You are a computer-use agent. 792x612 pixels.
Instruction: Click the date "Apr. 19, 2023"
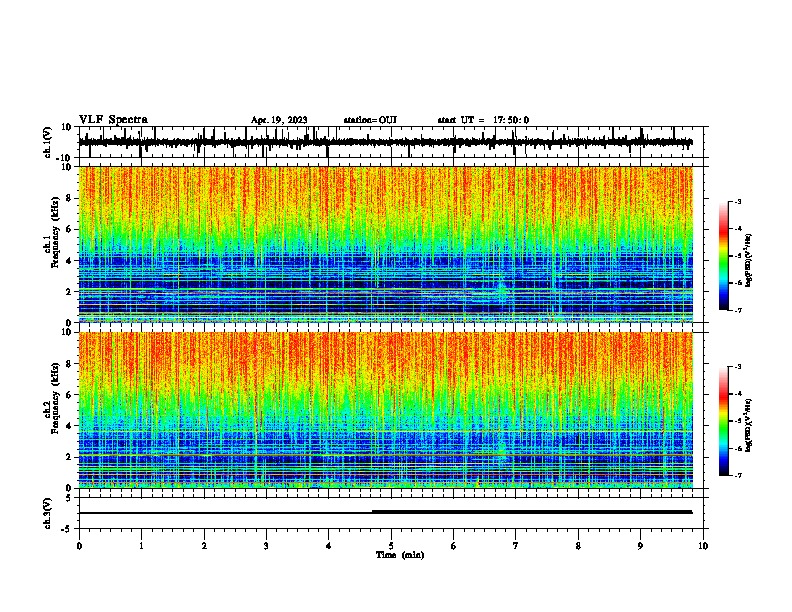click(279, 120)
